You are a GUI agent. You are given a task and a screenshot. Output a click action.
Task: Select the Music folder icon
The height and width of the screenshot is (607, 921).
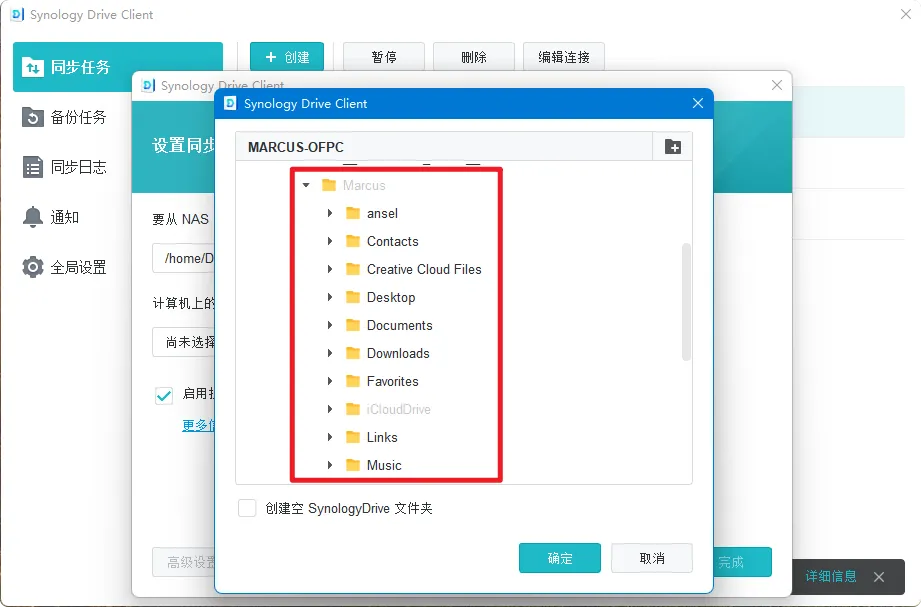353,465
